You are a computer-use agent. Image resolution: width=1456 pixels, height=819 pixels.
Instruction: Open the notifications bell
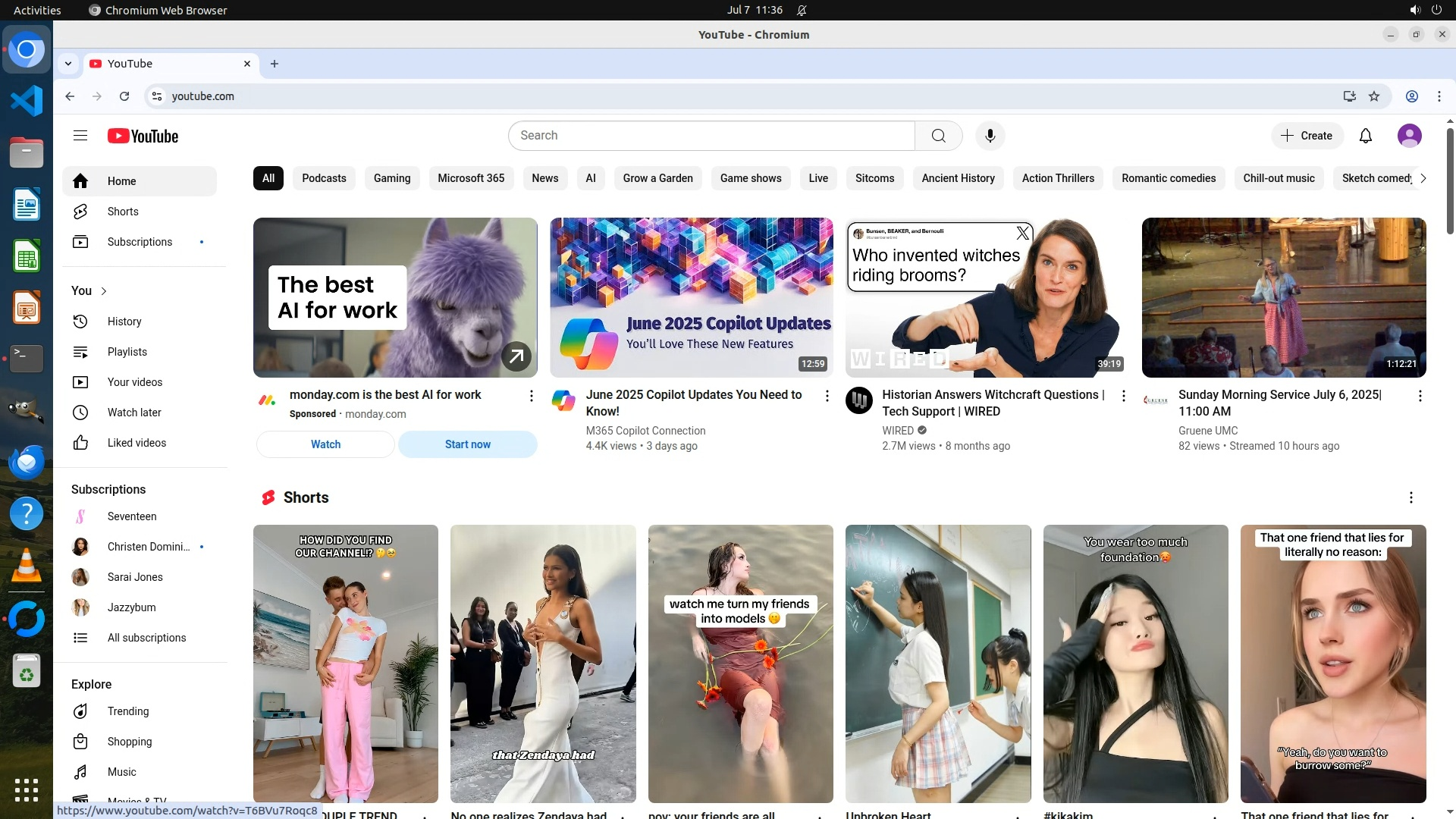click(x=1365, y=136)
